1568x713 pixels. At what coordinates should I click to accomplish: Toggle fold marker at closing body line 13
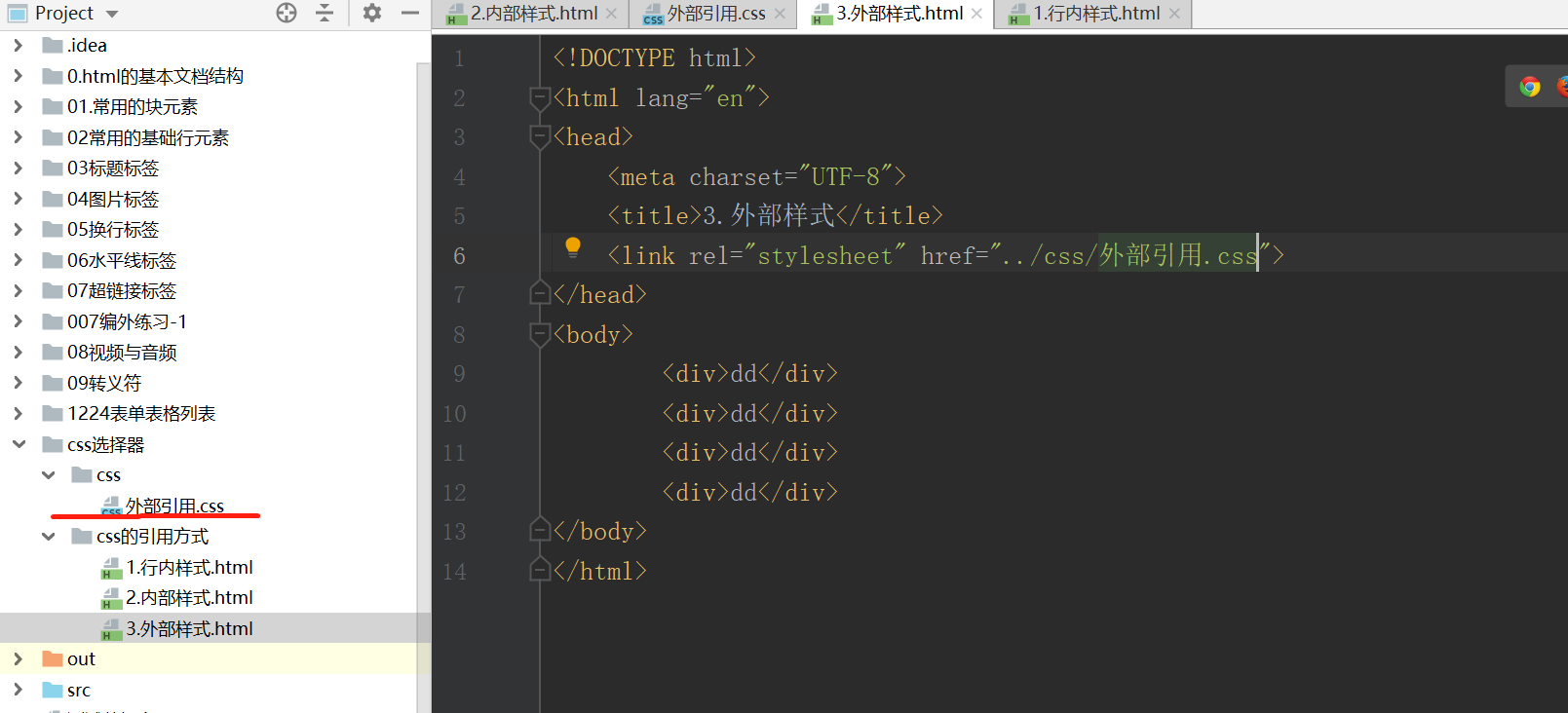click(539, 531)
